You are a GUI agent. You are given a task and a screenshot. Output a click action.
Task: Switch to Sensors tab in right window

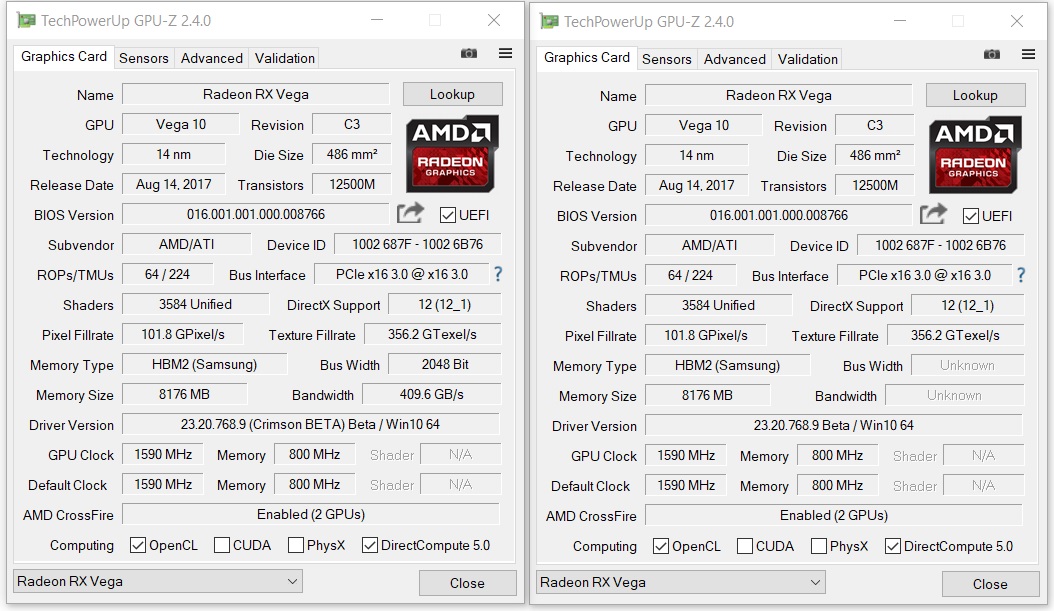click(x=667, y=59)
